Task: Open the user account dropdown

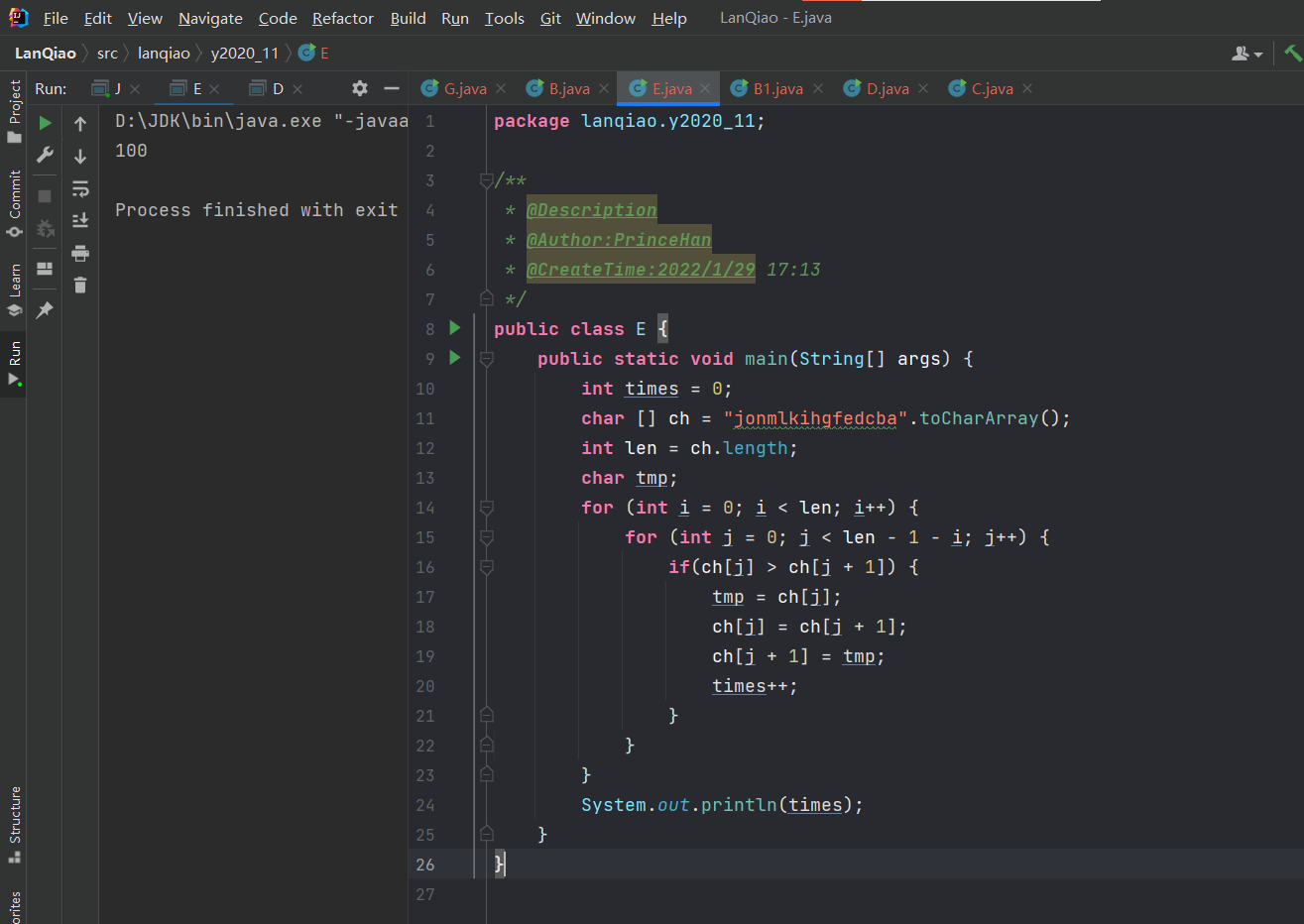Action: [x=1246, y=54]
